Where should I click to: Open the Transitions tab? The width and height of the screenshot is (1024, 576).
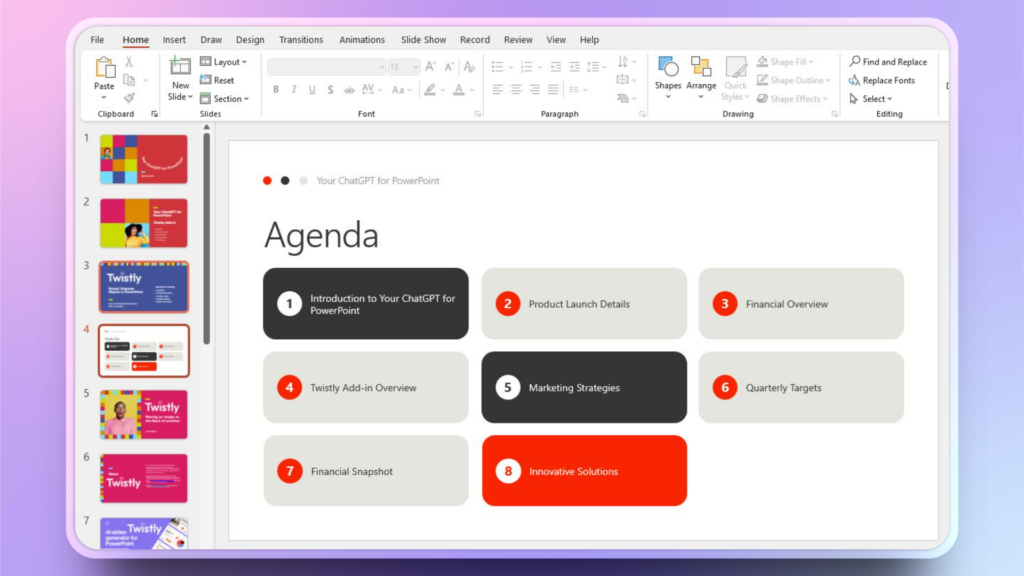301,40
